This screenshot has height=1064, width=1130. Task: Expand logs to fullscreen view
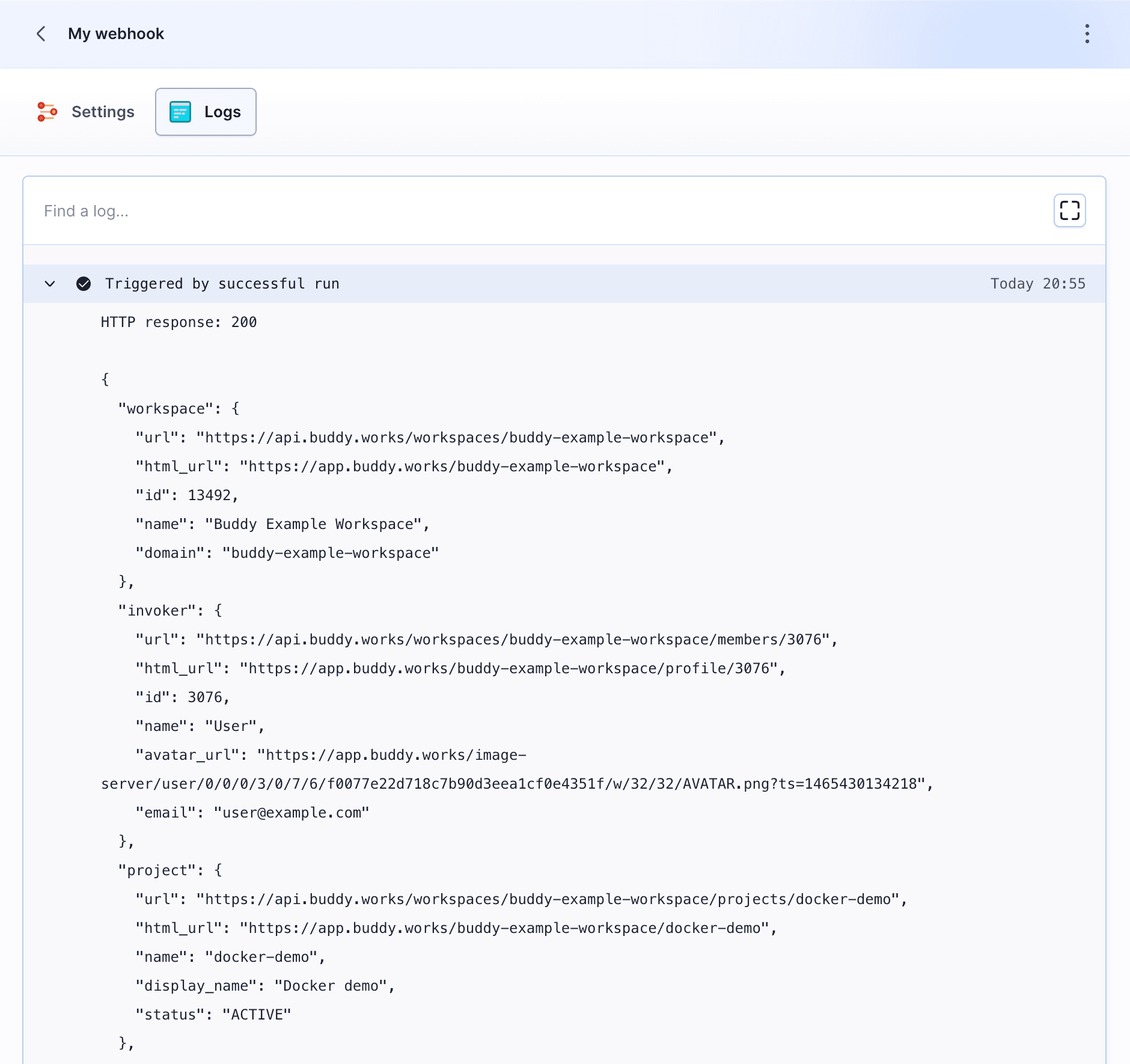(1069, 210)
